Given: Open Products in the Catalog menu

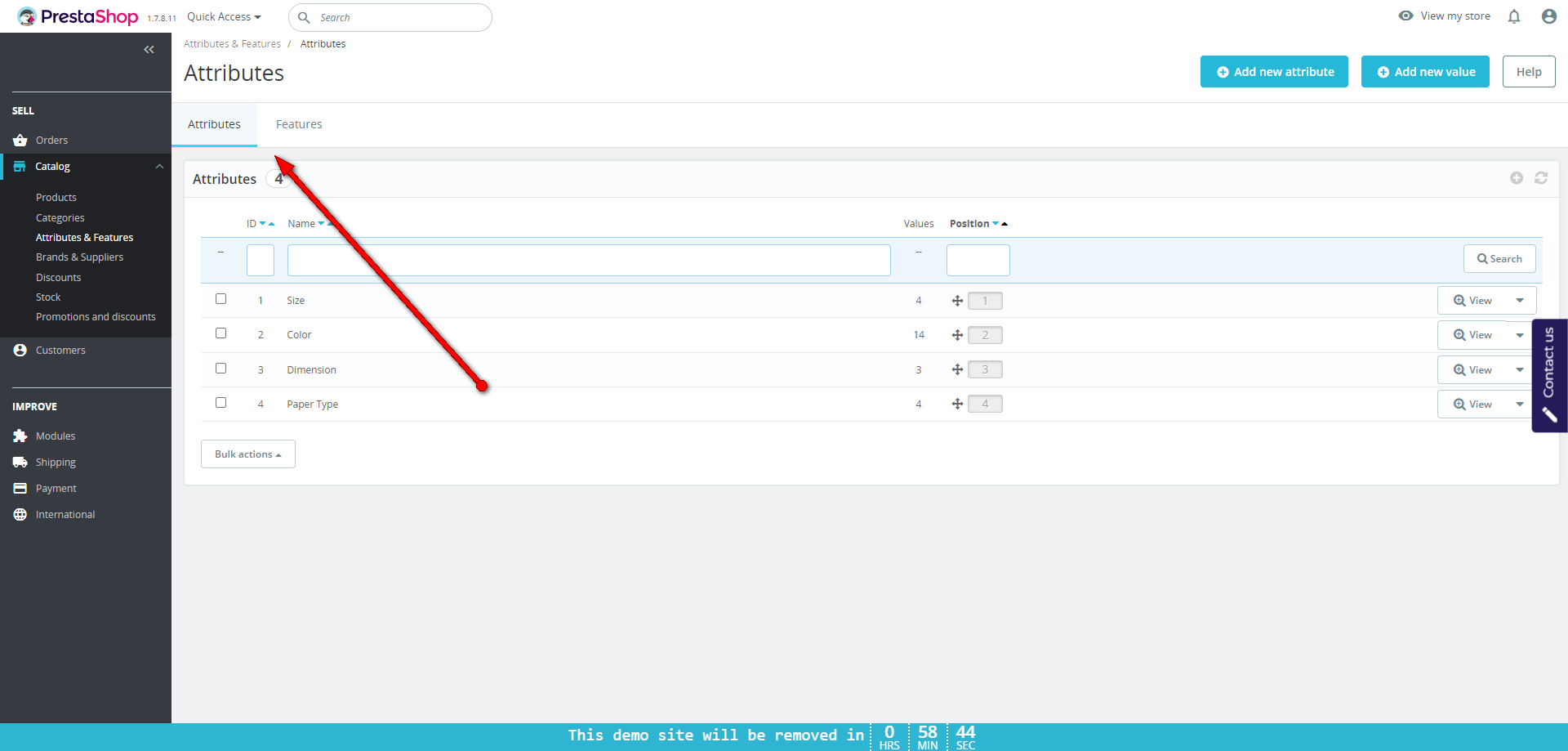Looking at the screenshot, I should point(56,198).
